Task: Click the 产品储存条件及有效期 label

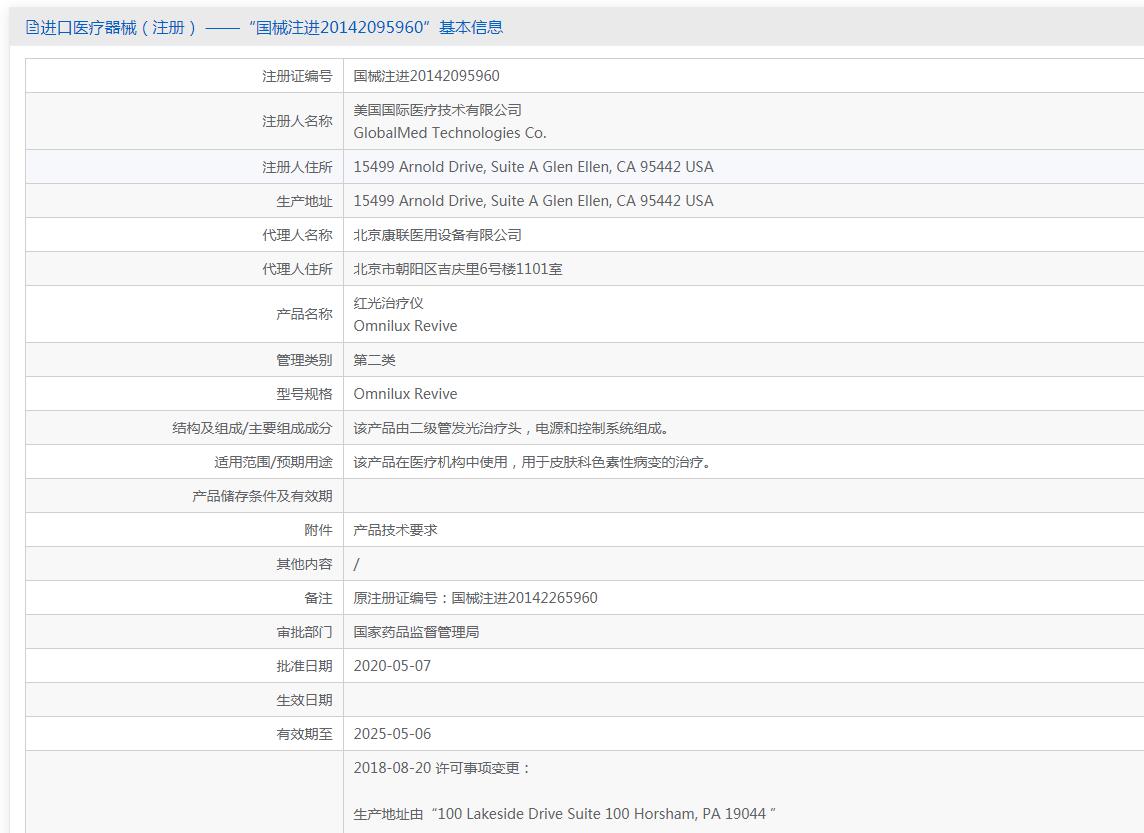Action: [263, 496]
